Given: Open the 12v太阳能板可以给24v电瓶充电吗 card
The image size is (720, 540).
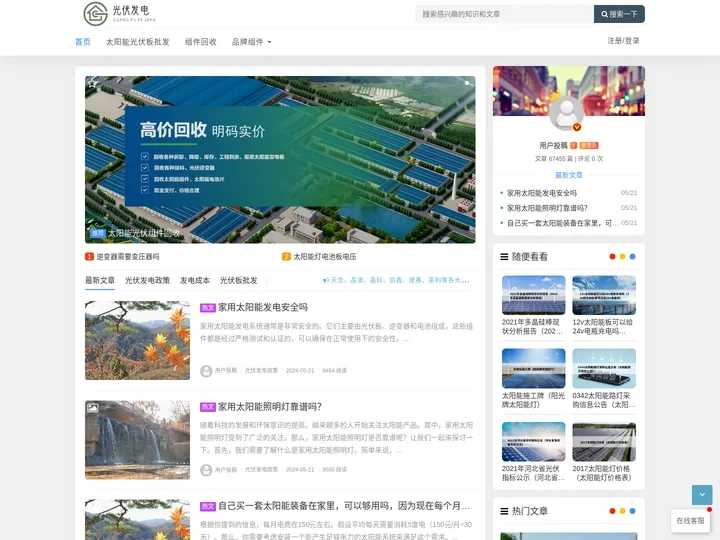Looking at the screenshot, I should tap(604, 305).
